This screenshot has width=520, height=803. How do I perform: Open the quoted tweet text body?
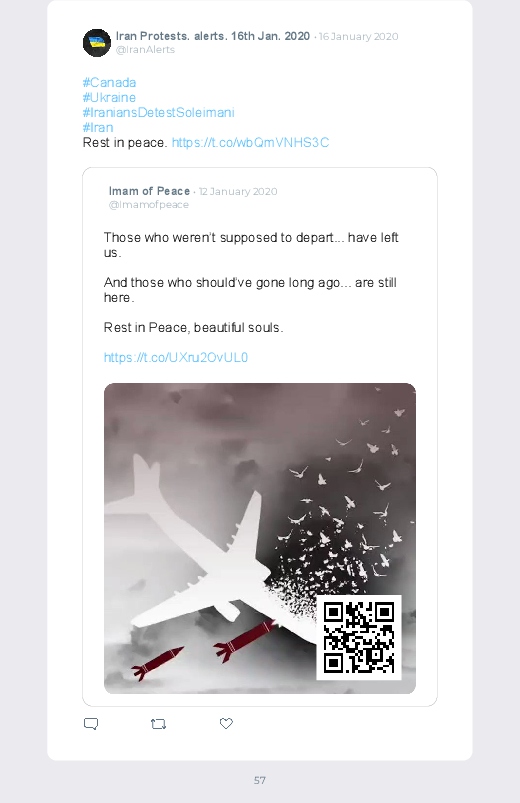tap(251, 282)
